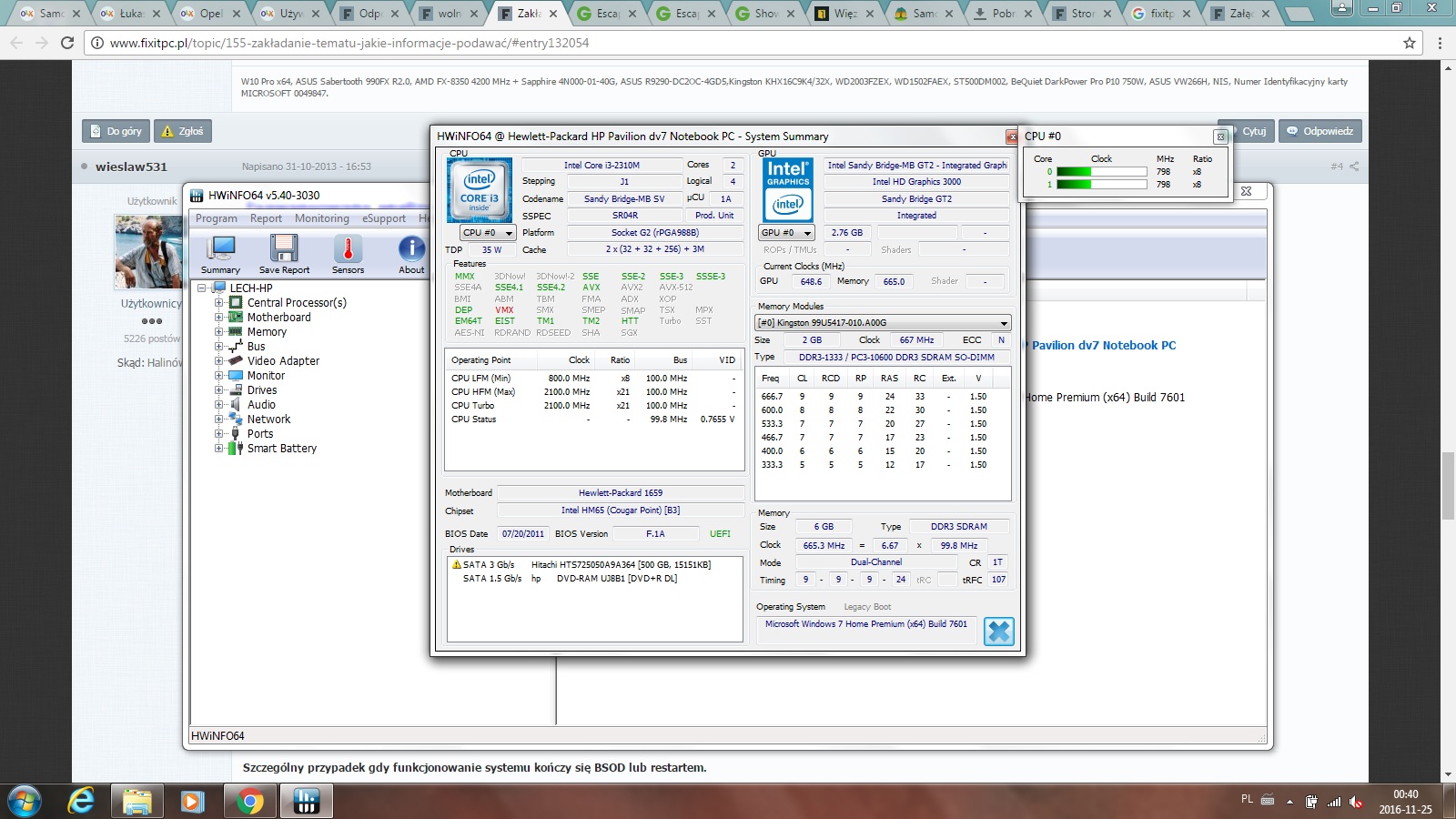Open the CPU #0 selector dropdown
This screenshot has height=819, width=1456.
point(488,233)
